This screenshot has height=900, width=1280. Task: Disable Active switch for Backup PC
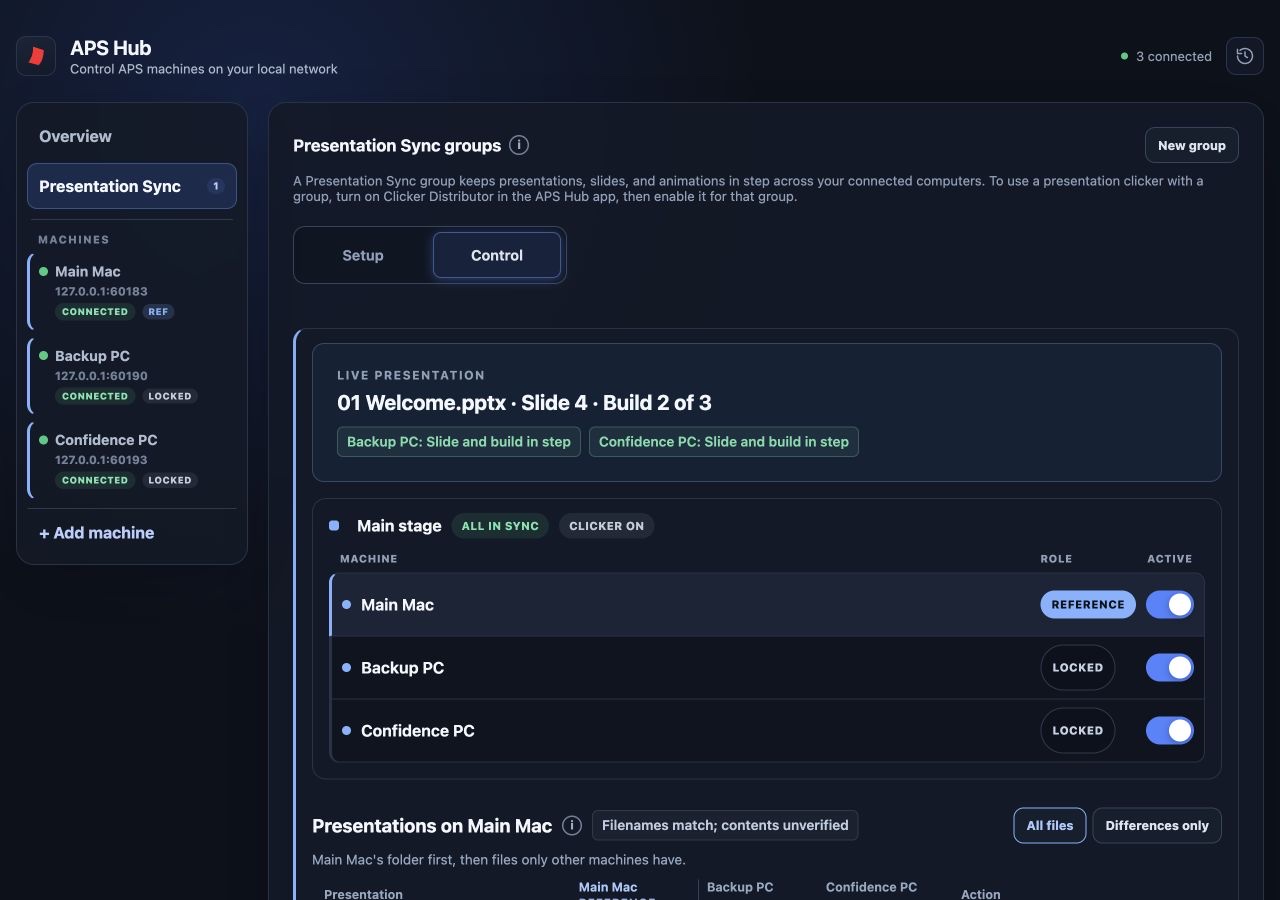point(1170,667)
